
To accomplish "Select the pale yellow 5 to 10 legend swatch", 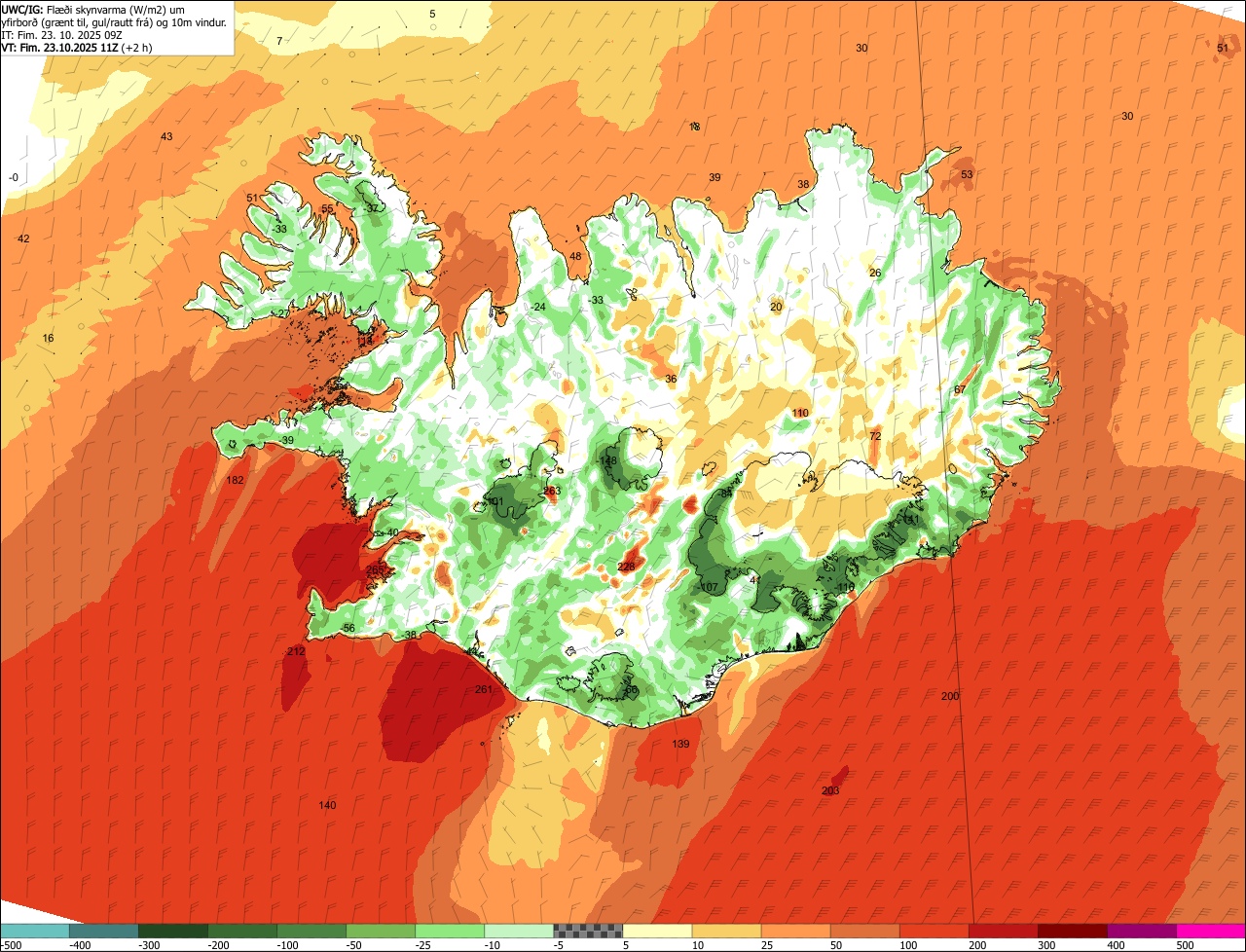I will (x=656, y=931).
